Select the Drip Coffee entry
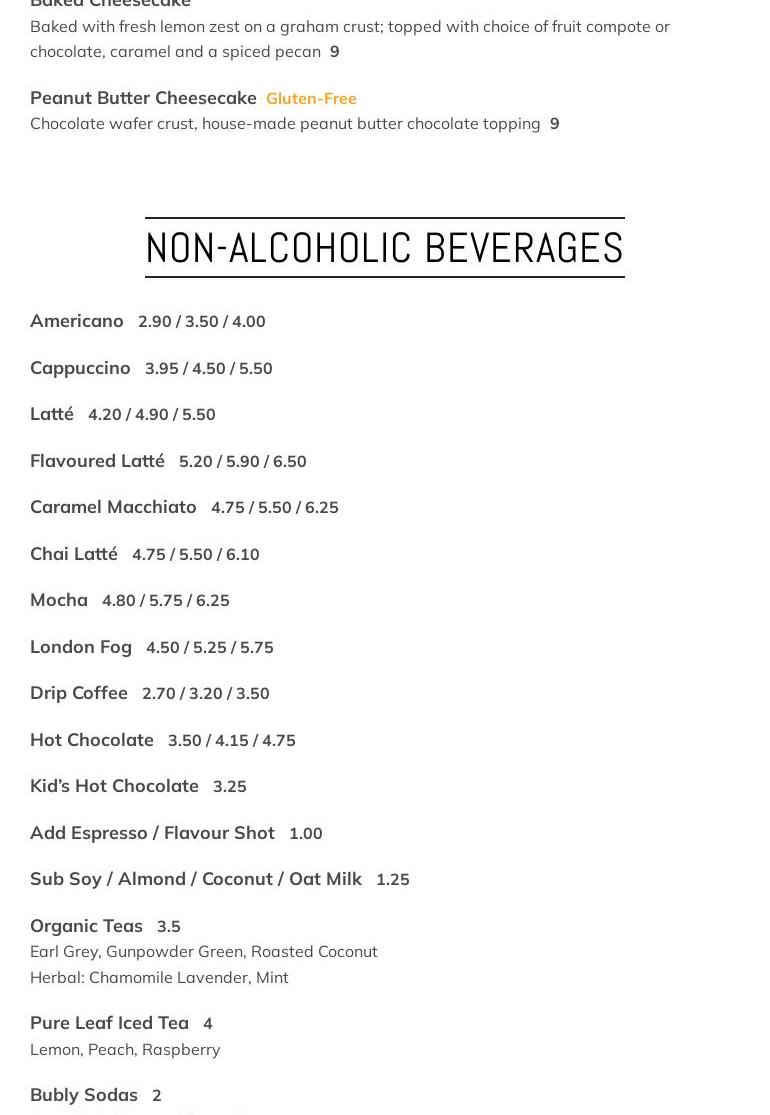 (79, 693)
